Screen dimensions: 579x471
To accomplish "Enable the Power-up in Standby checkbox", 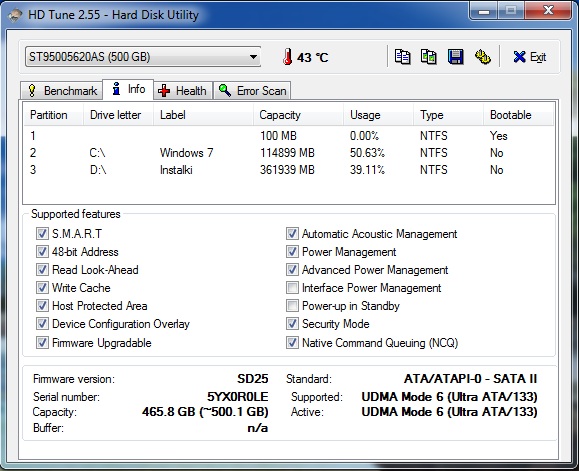I will pyautogui.click(x=292, y=306).
